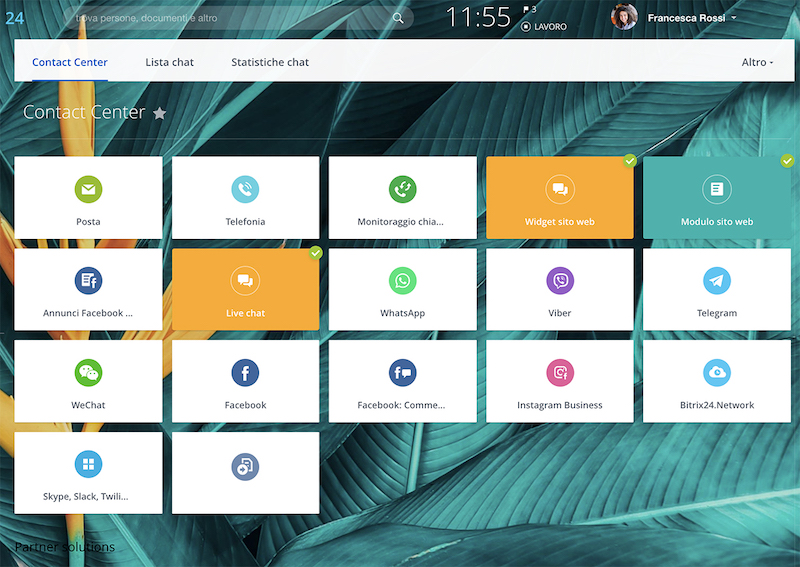This screenshot has height=567, width=800.
Task: Switch to the Lista chat tab
Action: (x=169, y=62)
